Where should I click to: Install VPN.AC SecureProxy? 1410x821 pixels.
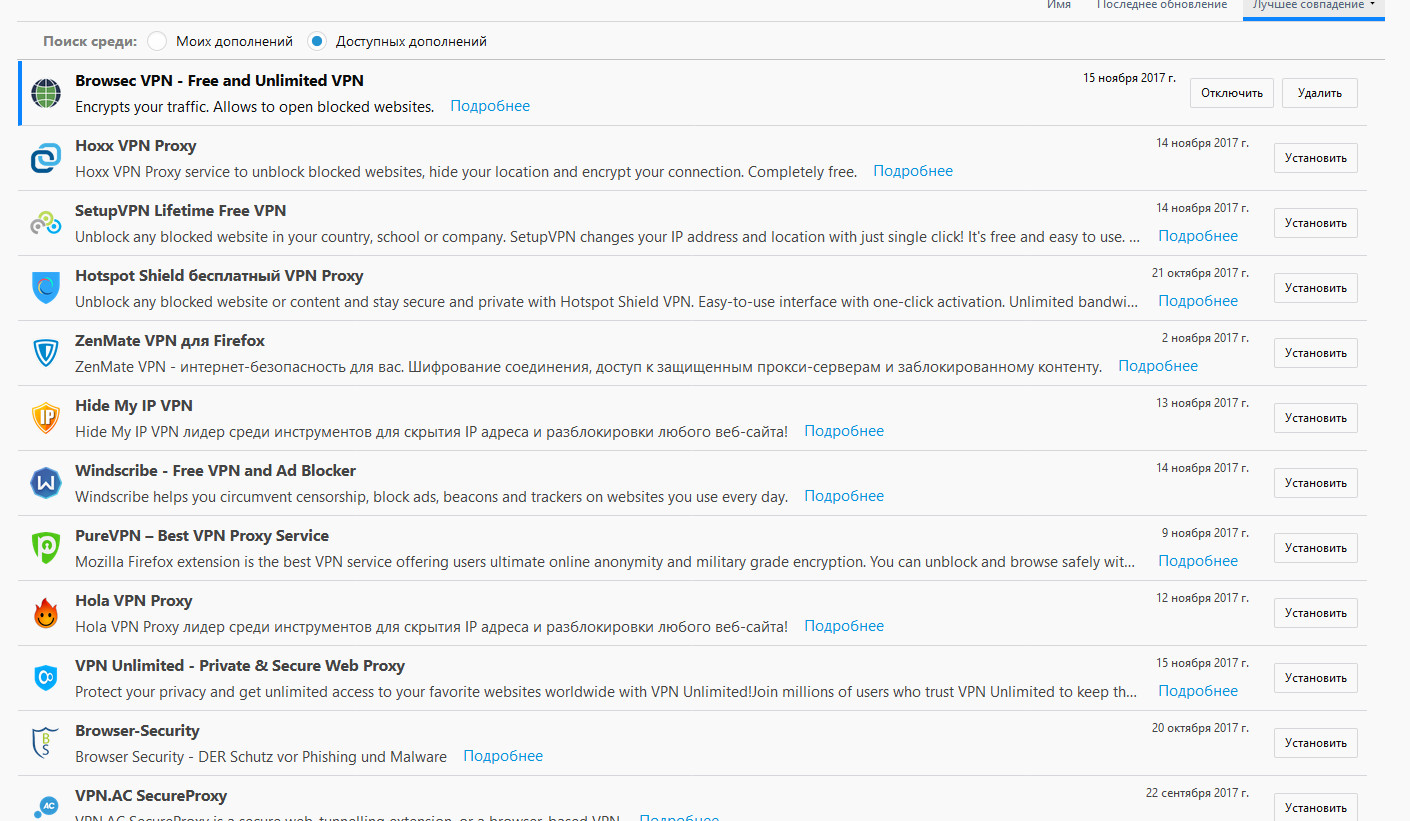pos(1316,807)
